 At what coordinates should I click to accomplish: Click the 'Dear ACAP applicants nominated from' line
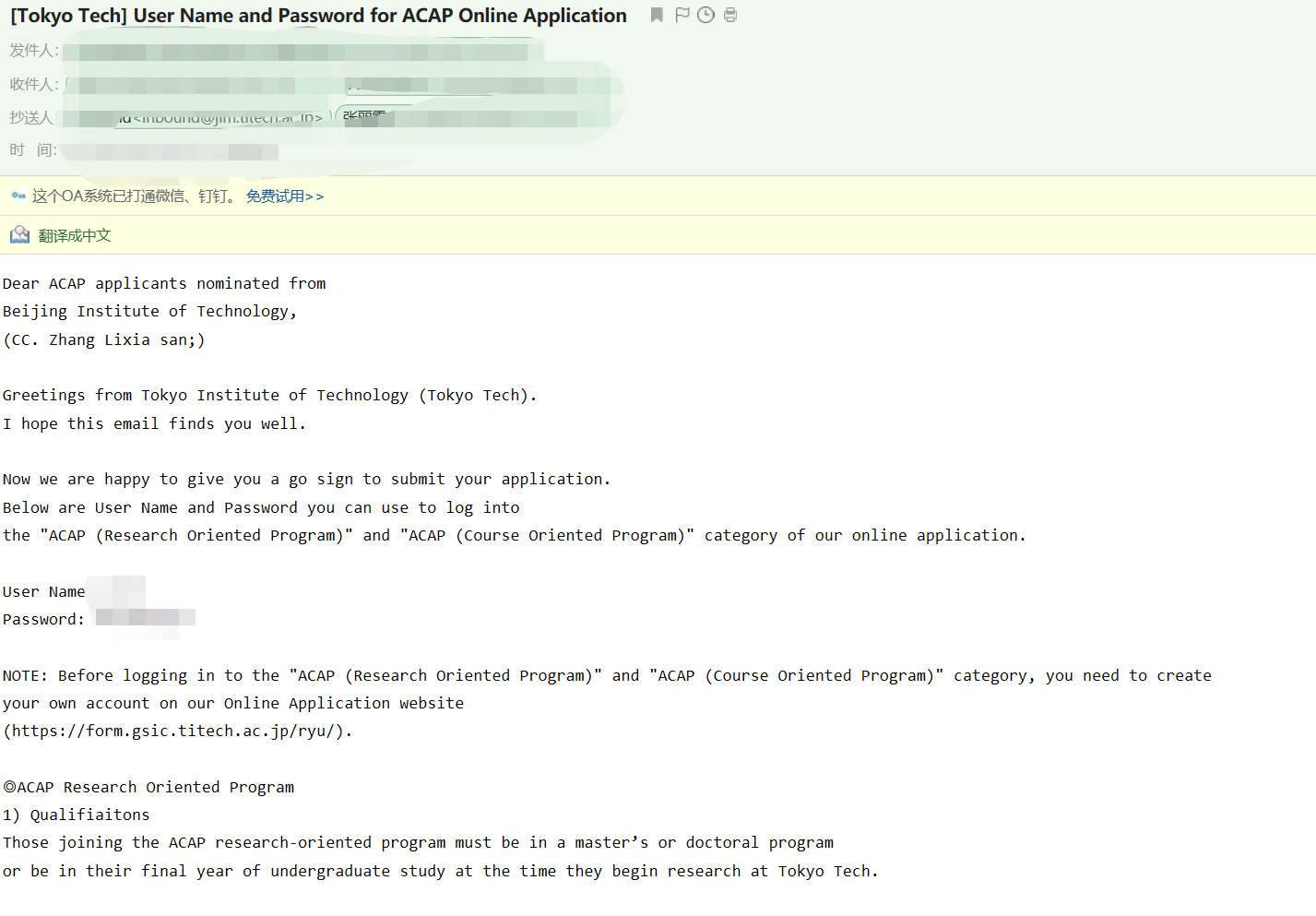pyautogui.click(x=164, y=283)
